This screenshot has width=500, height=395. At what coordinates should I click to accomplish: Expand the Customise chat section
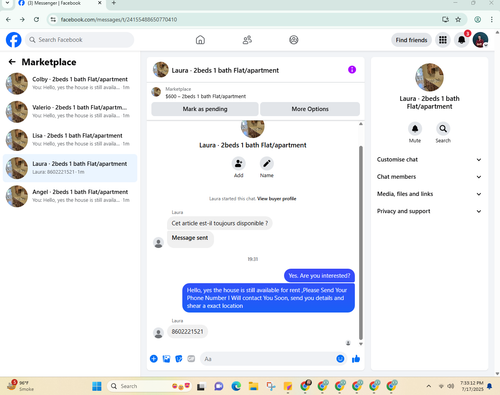point(429,160)
